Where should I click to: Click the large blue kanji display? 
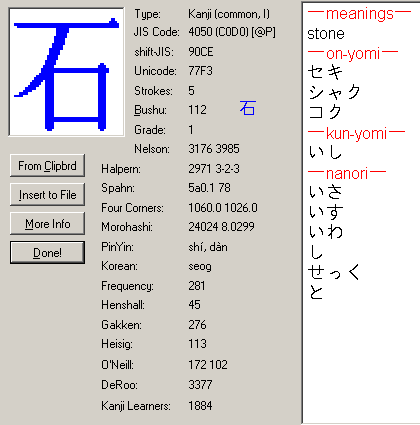click(67, 72)
